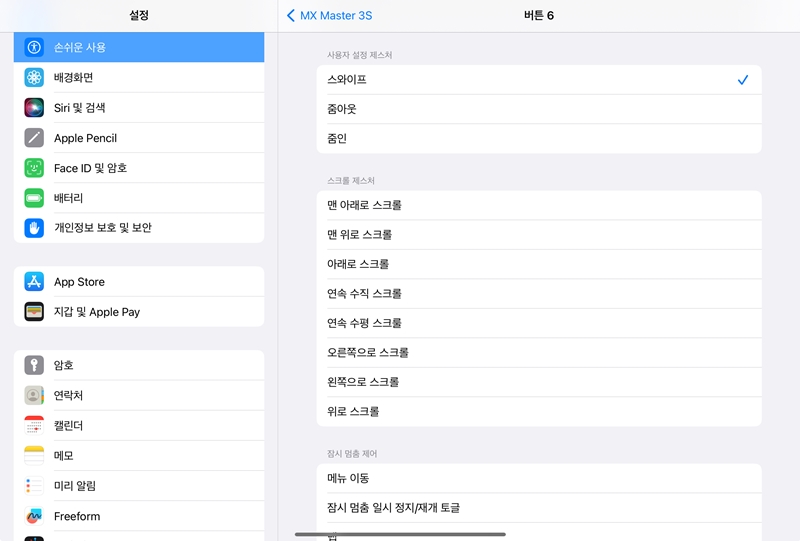Tap the 스크롤 제스처 section header

[x=351, y=181]
